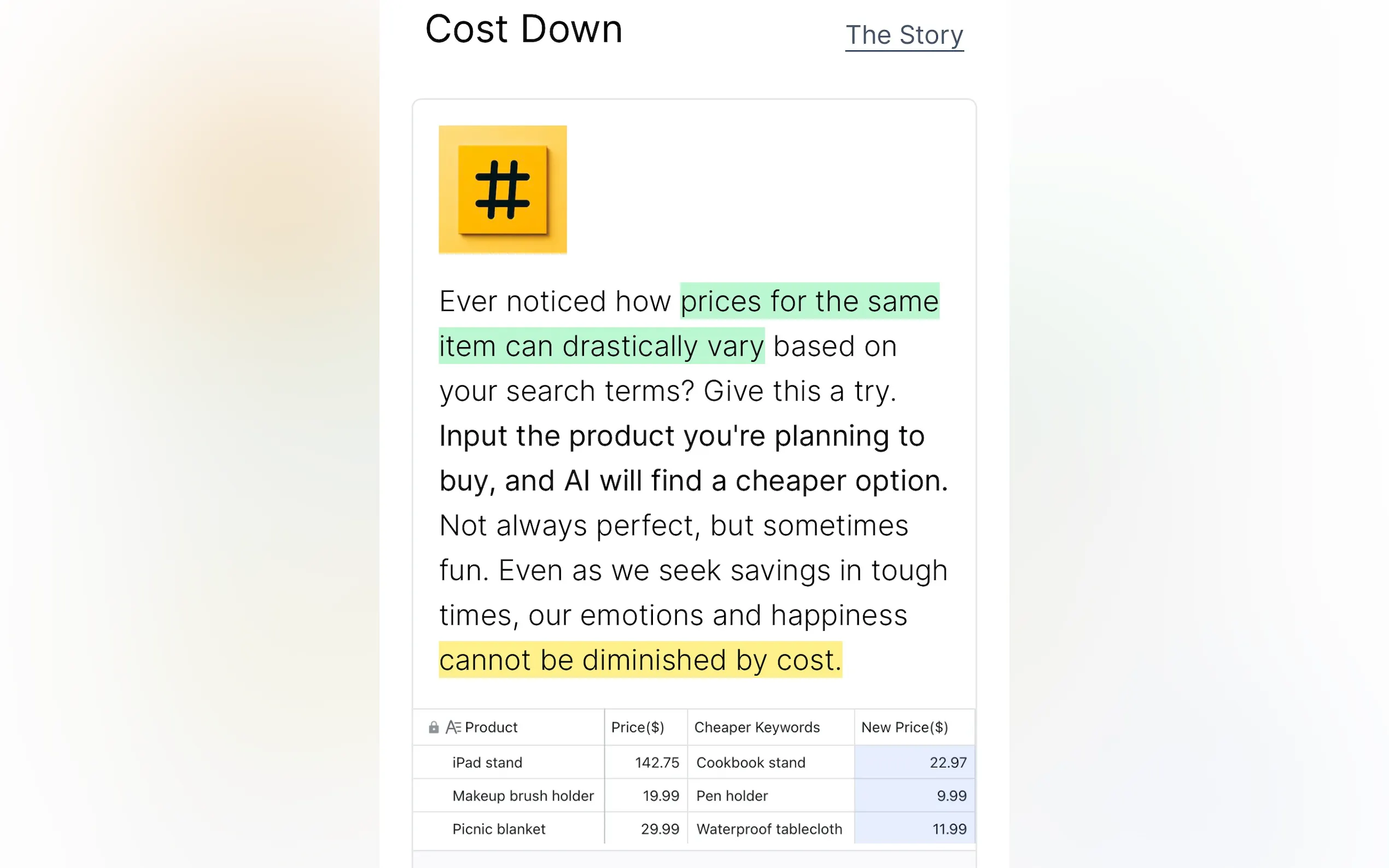Open The Story link

click(904, 36)
